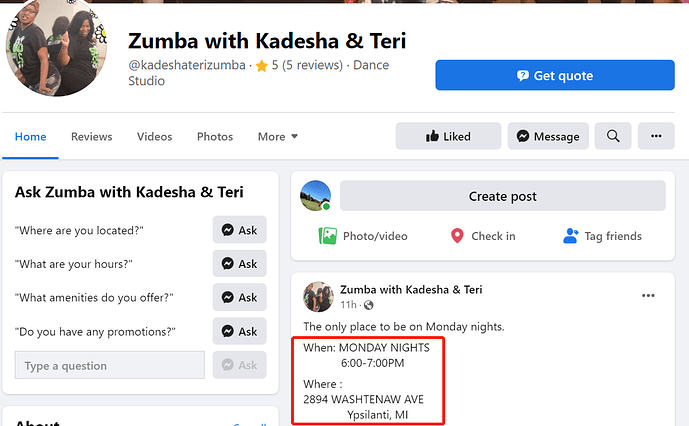Open the post options three-dot menu

click(648, 295)
